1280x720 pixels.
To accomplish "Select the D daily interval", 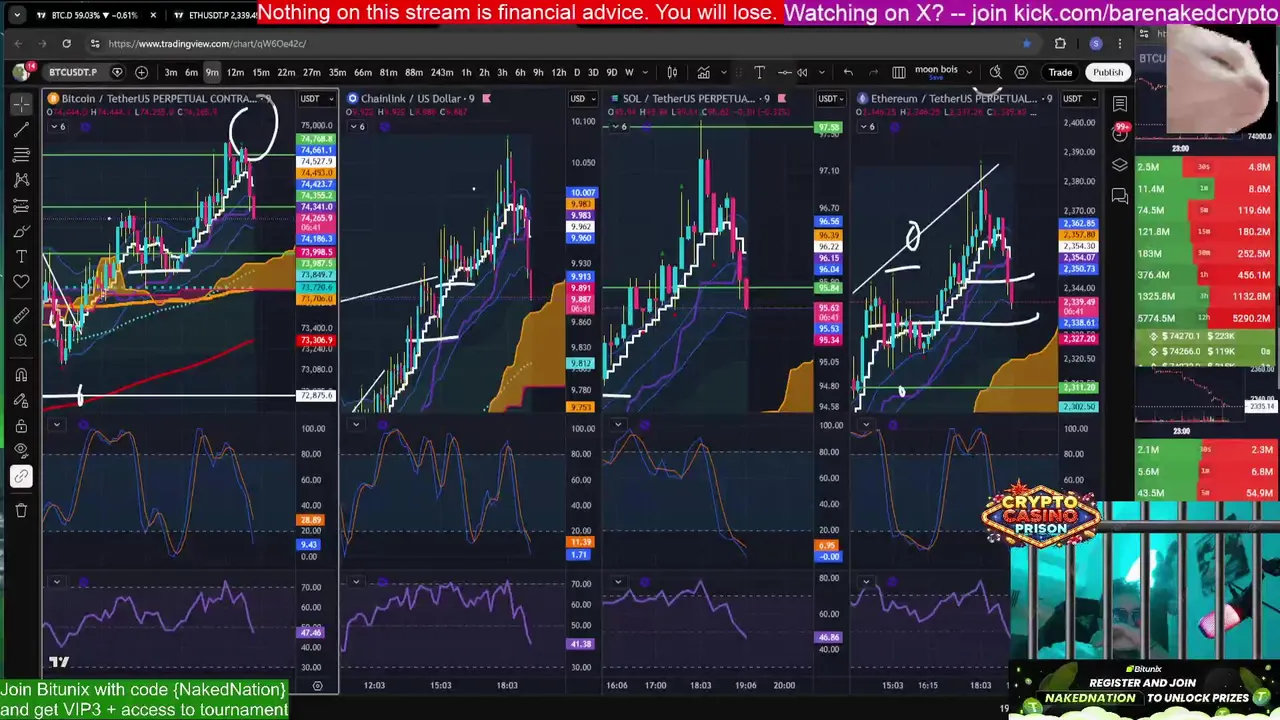I will pos(576,72).
